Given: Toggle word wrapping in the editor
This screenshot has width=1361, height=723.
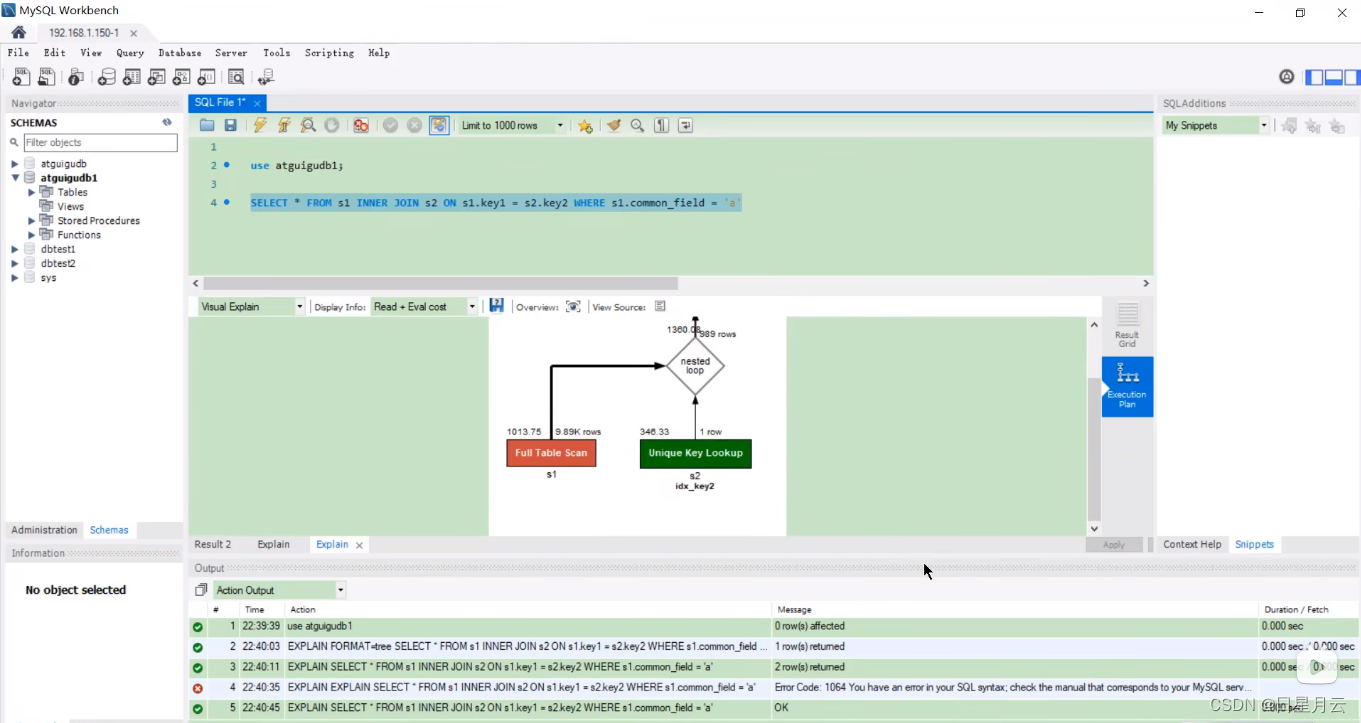Looking at the screenshot, I should [685, 125].
